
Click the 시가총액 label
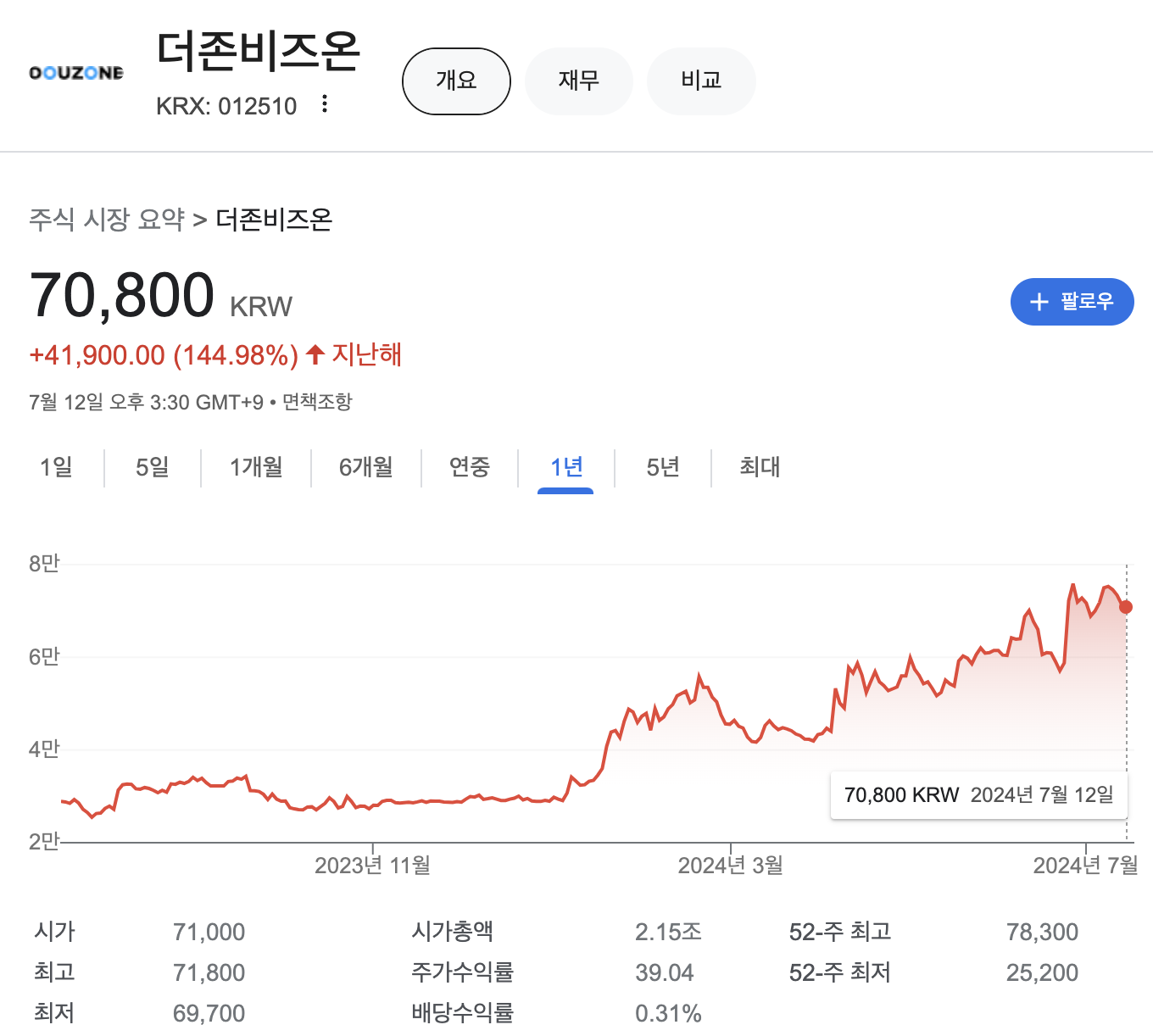(x=452, y=932)
